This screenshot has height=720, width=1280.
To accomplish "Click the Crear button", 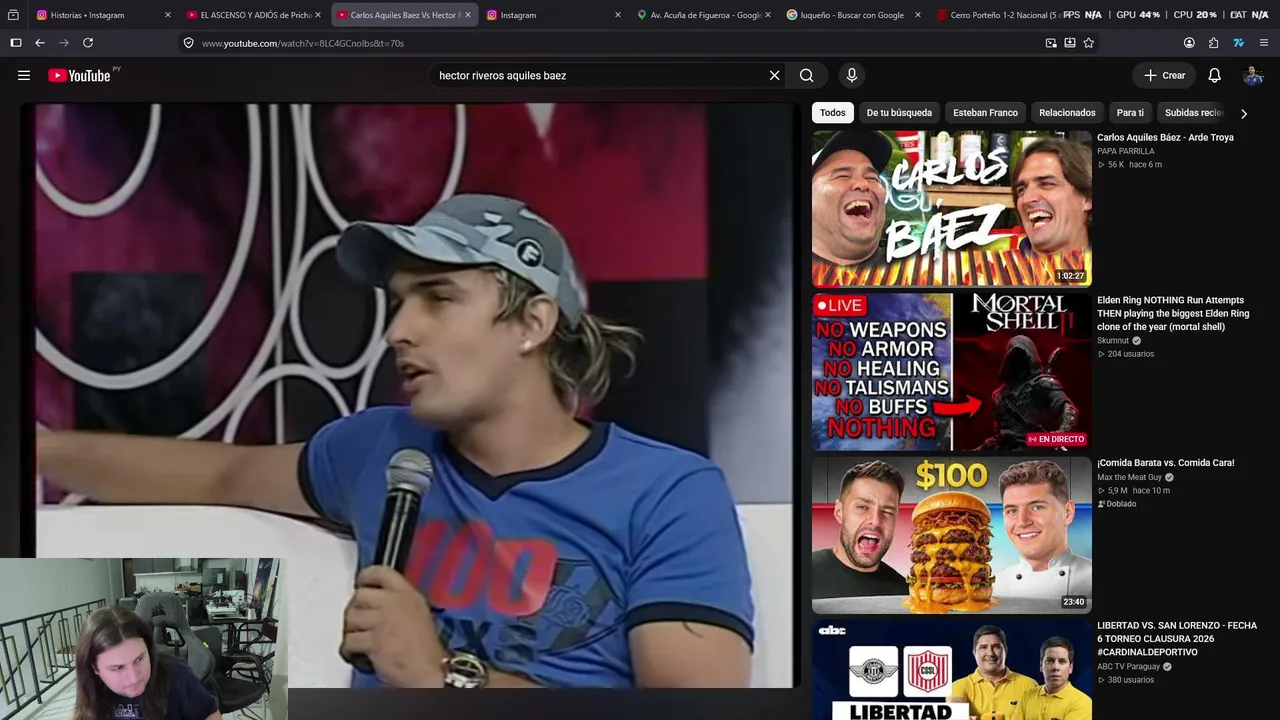I will coord(1164,75).
